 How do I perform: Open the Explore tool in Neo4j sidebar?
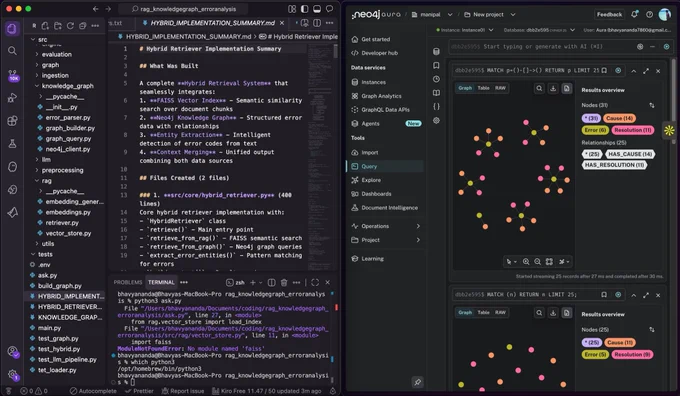371,180
